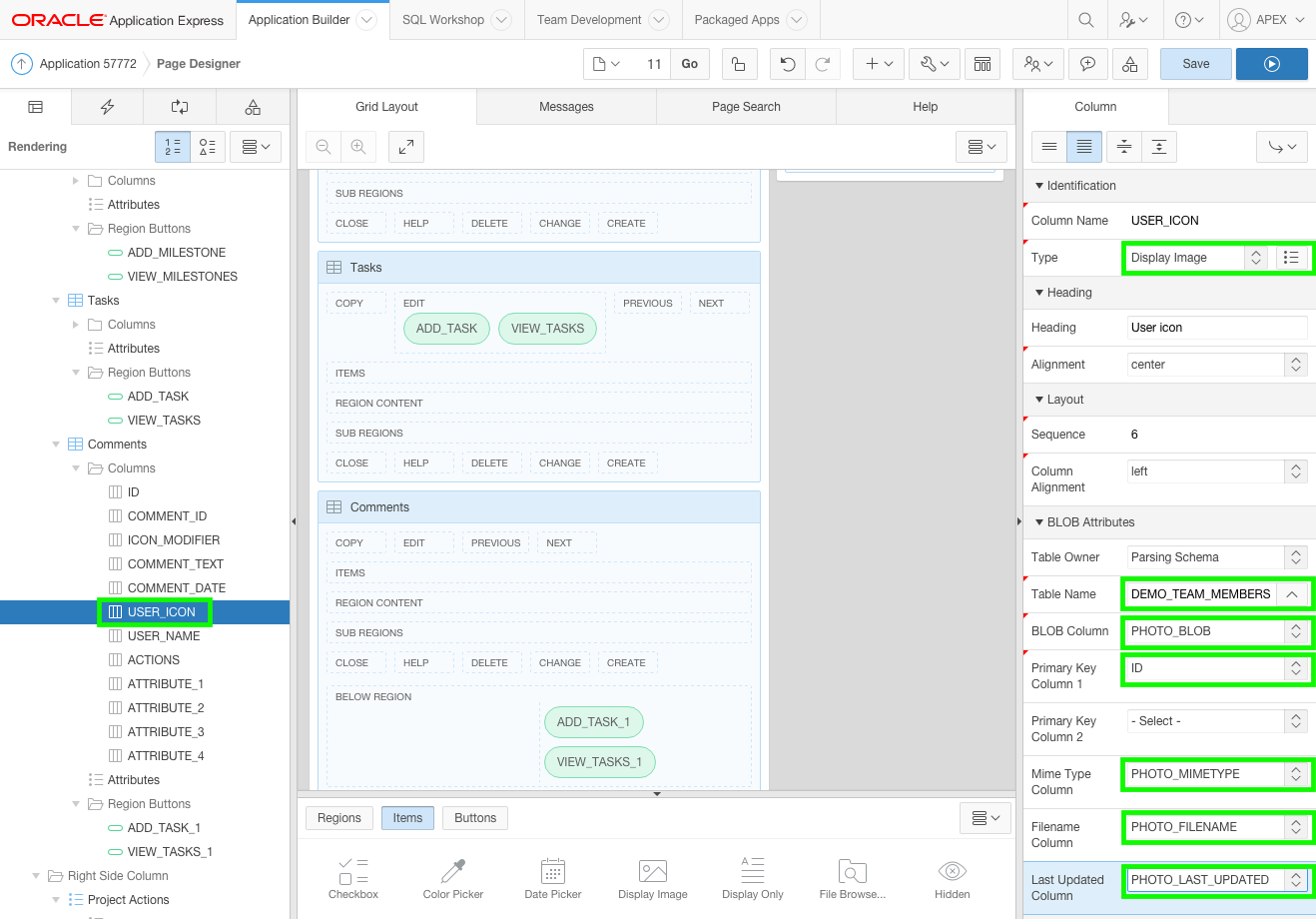Go up to Application 57772 arrow icon

[x=22, y=64]
